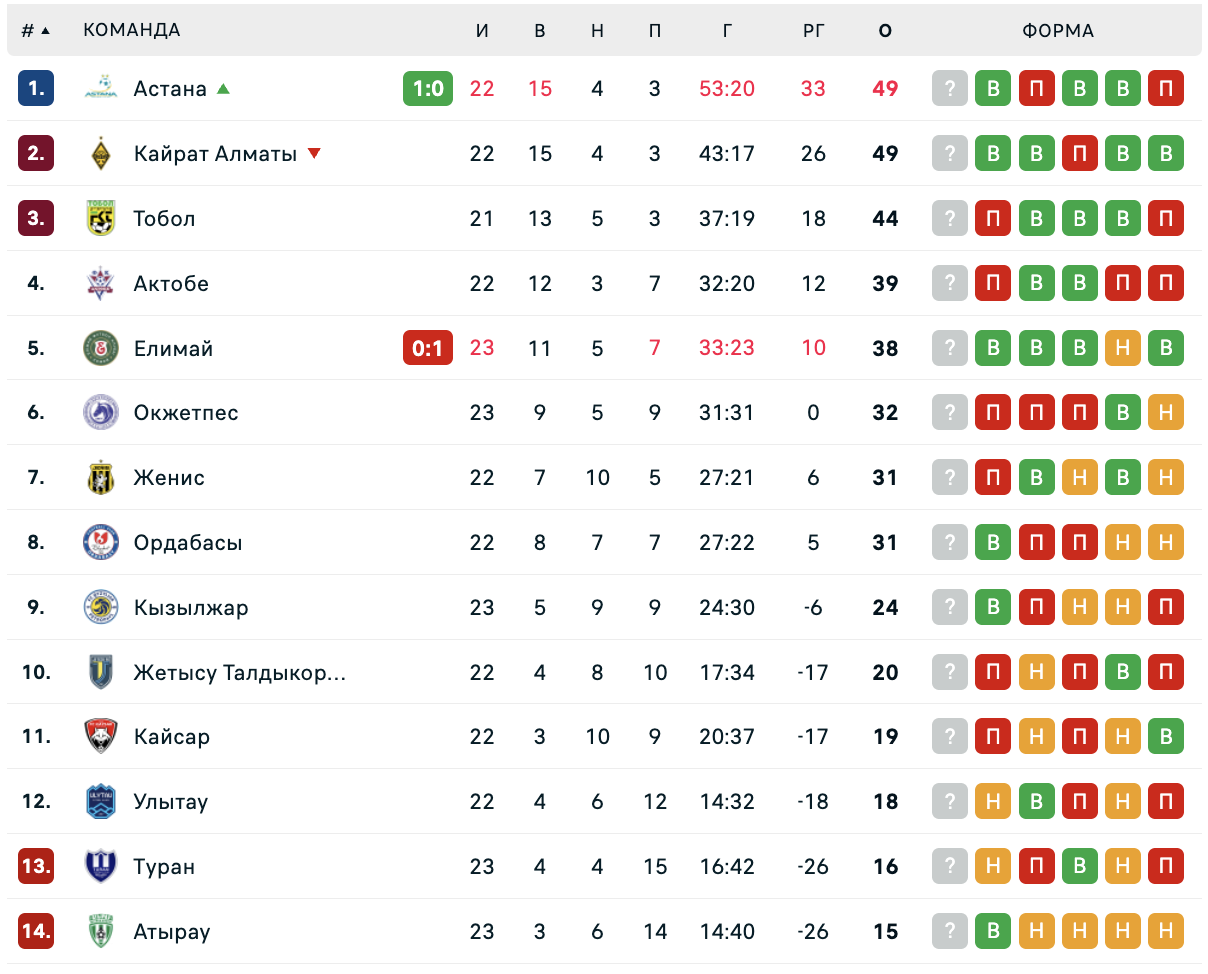The image size is (1208, 974).
Task: Open the Ордабасы team name link
Action: pos(188,542)
